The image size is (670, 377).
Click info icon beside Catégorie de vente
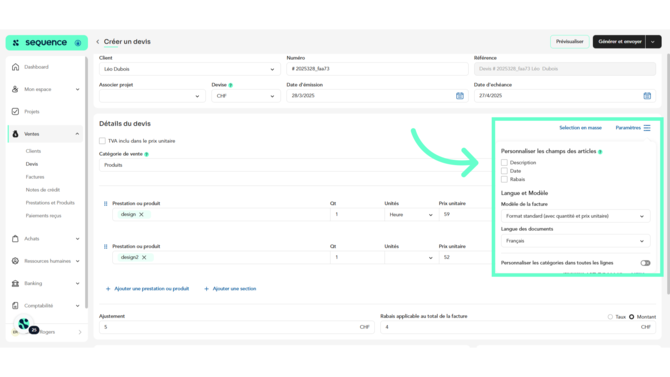pos(147,154)
